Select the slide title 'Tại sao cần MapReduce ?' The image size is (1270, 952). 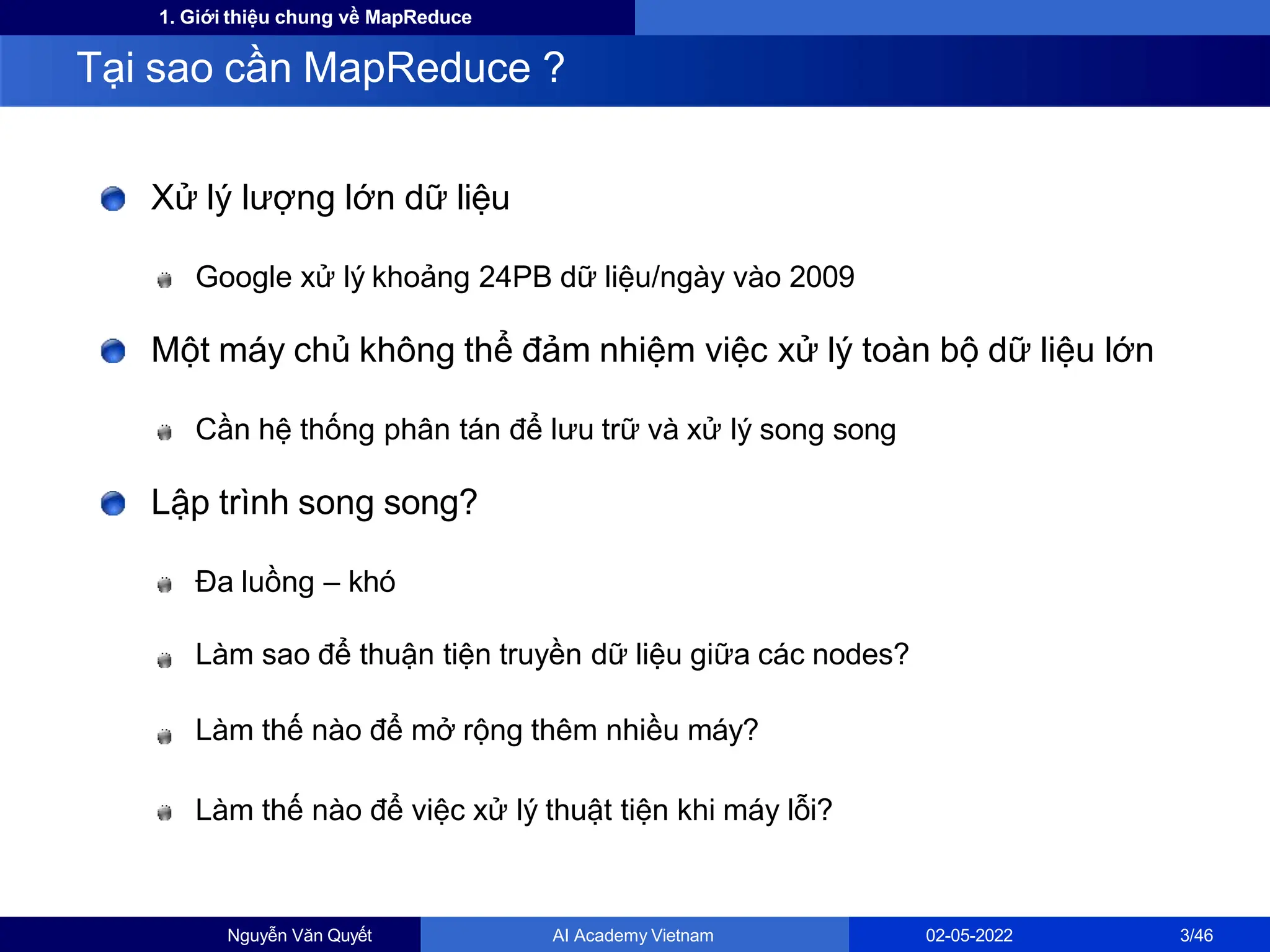[x=321, y=68]
